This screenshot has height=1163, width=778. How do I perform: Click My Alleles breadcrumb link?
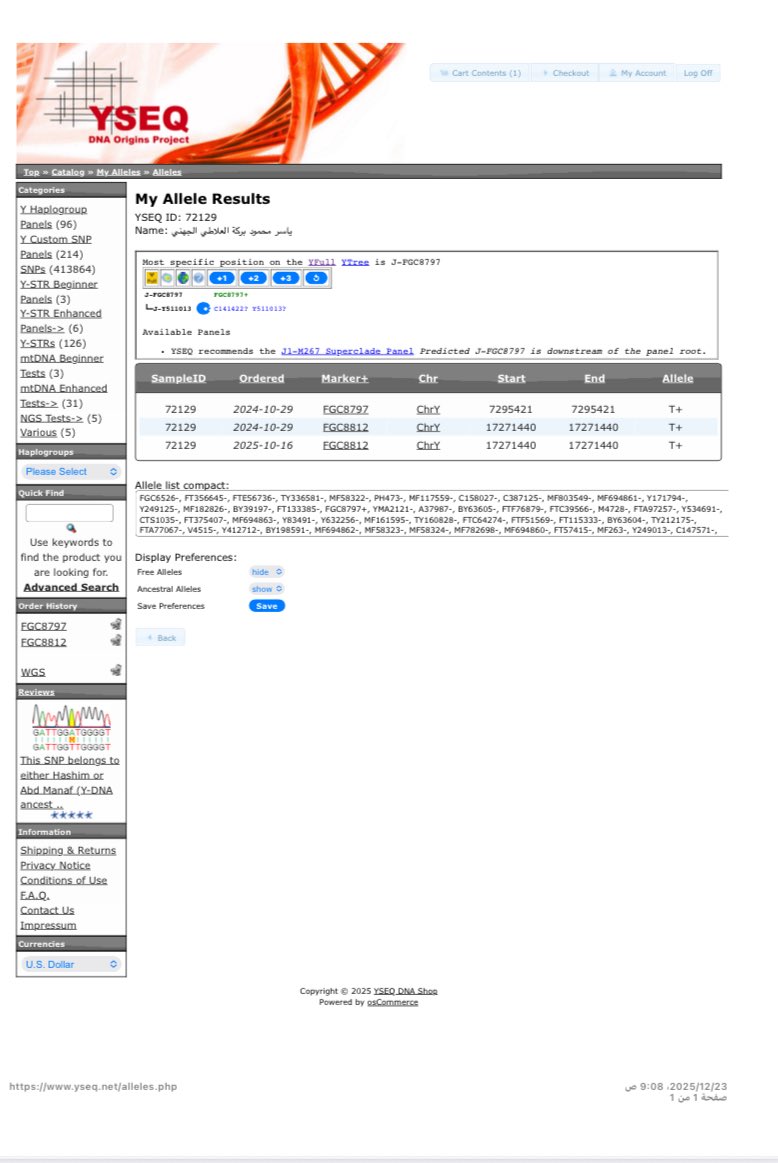(x=118, y=172)
